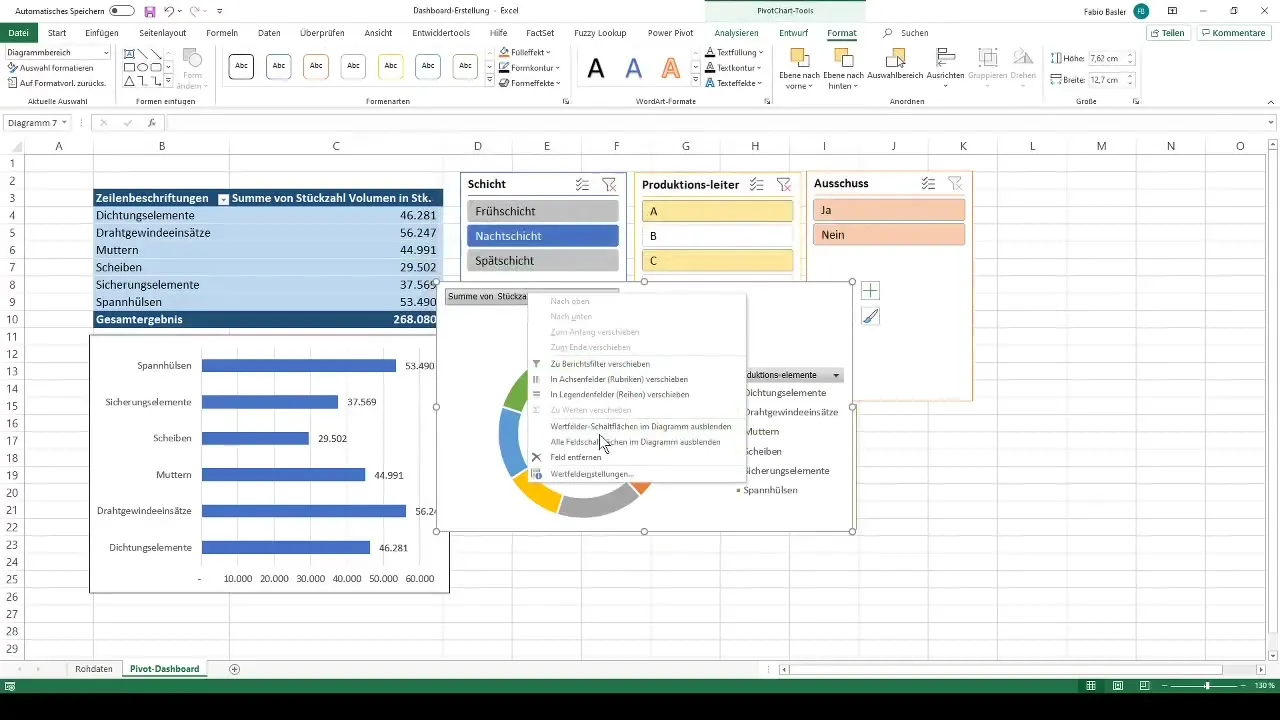Save the workbook with the floppy disk icon
The width and height of the screenshot is (1280, 720).
[150, 11]
